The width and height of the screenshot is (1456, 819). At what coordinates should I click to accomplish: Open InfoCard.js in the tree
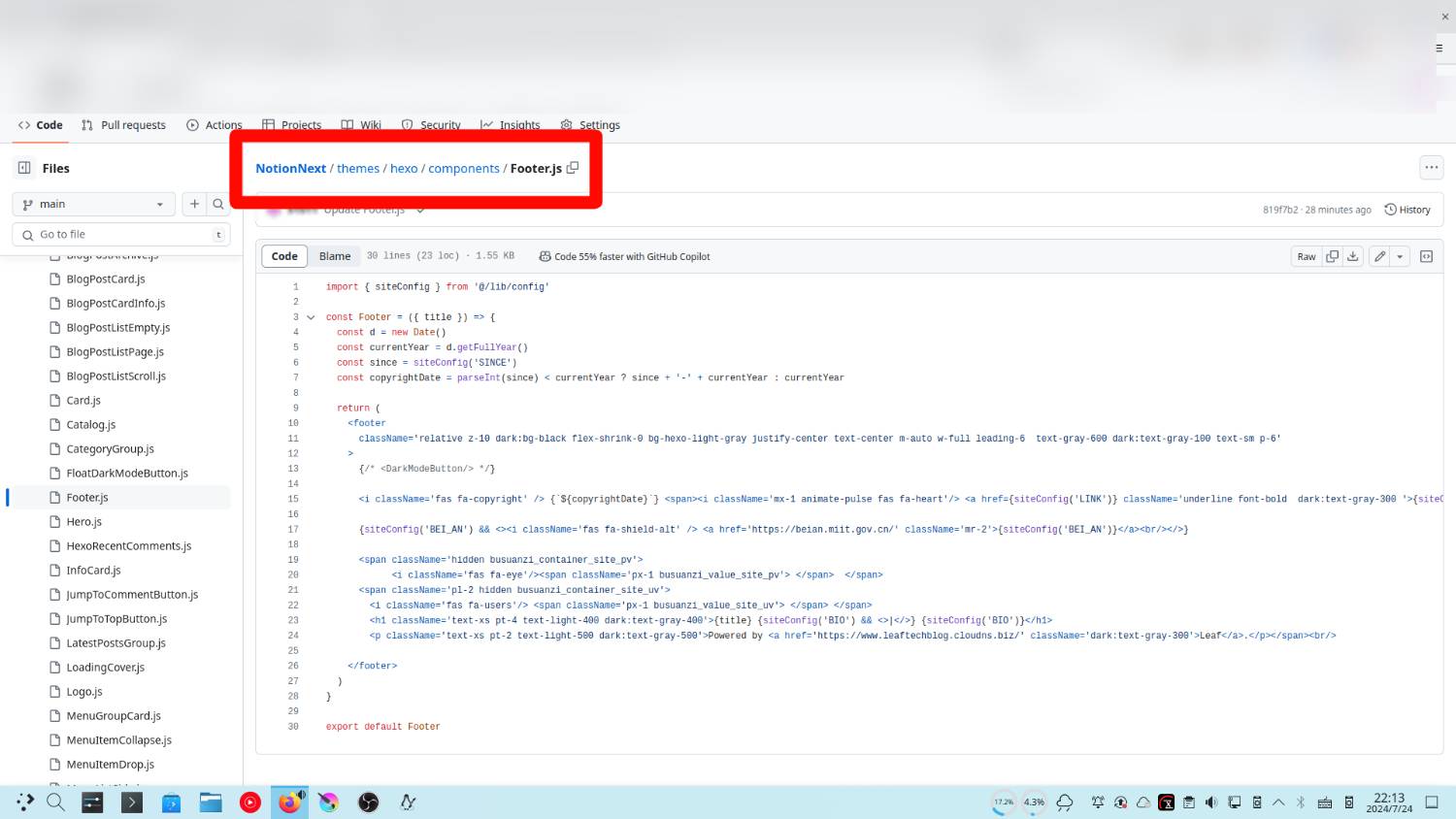[x=93, y=570]
